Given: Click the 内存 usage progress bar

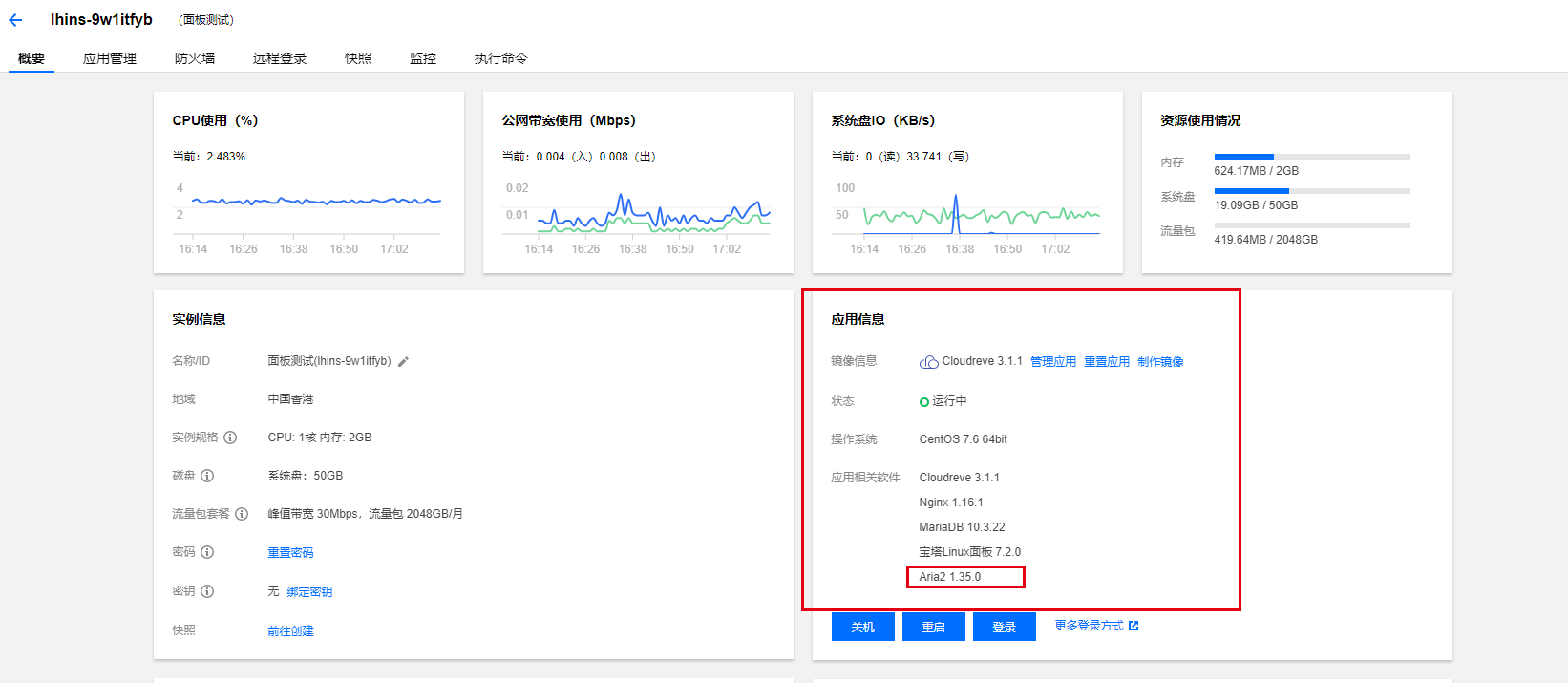Looking at the screenshot, I should point(1312,156).
